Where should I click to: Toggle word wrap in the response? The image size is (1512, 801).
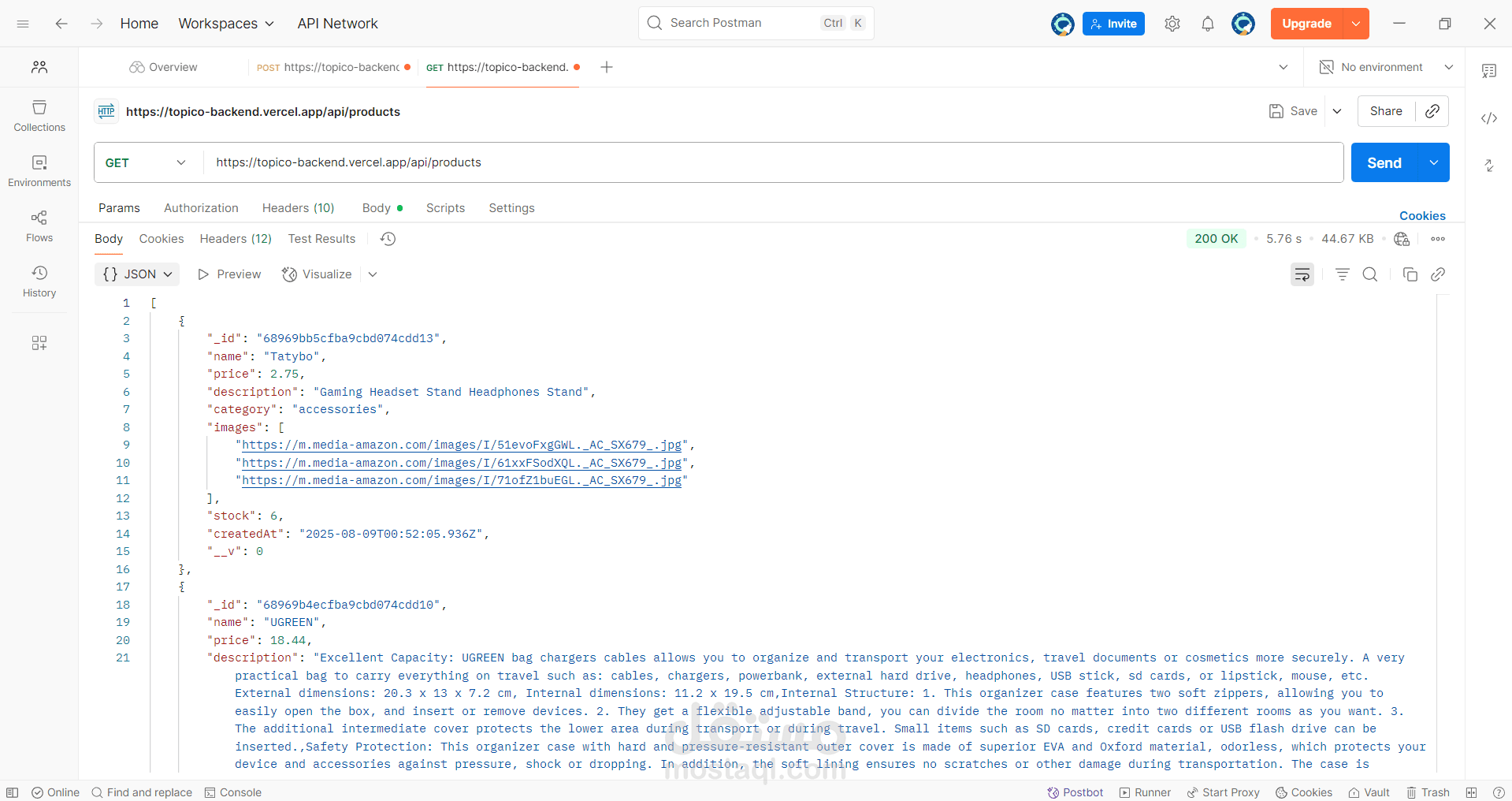coord(1302,274)
